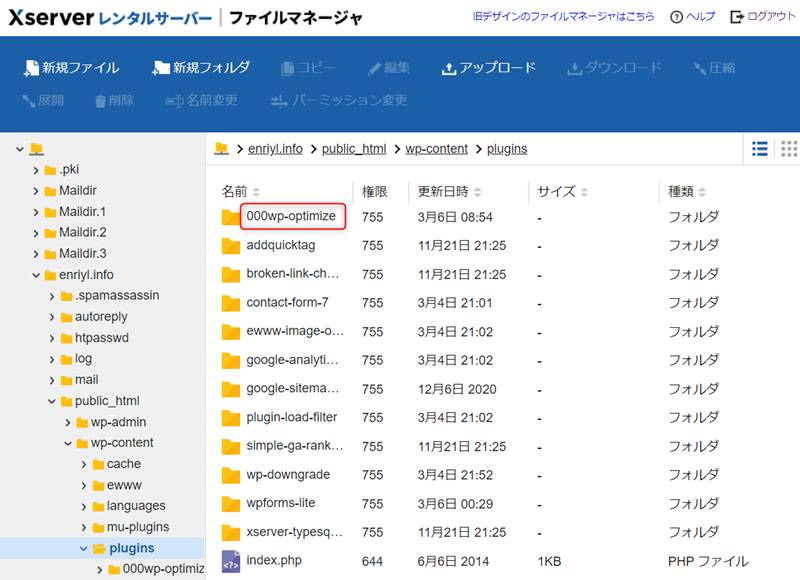Screen dimensions: 800x580
Task: Collapse the wp-content tree node
Action: pyautogui.click(x=68, y=443)
